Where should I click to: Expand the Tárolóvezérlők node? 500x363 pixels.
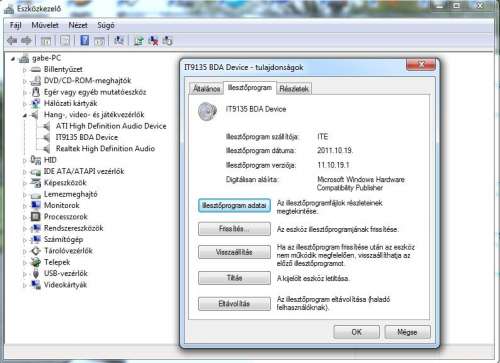(x=25, y=251)
